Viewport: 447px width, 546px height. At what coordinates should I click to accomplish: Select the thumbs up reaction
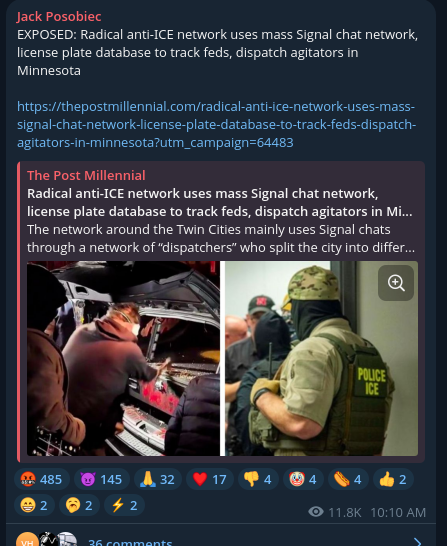(393, 479)
